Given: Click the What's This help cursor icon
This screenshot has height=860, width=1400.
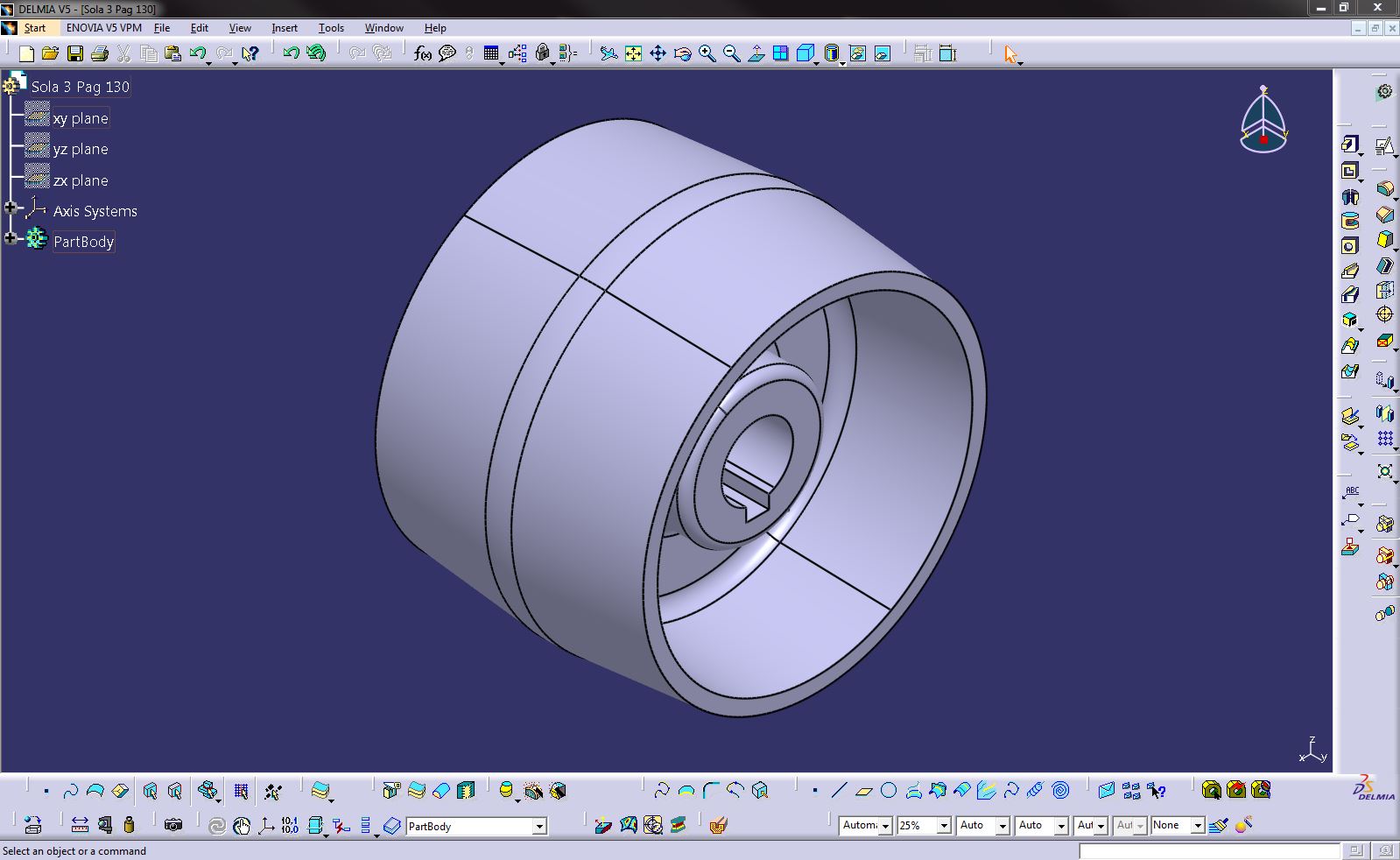Looking at the screenshot, I should pos(250,53).
